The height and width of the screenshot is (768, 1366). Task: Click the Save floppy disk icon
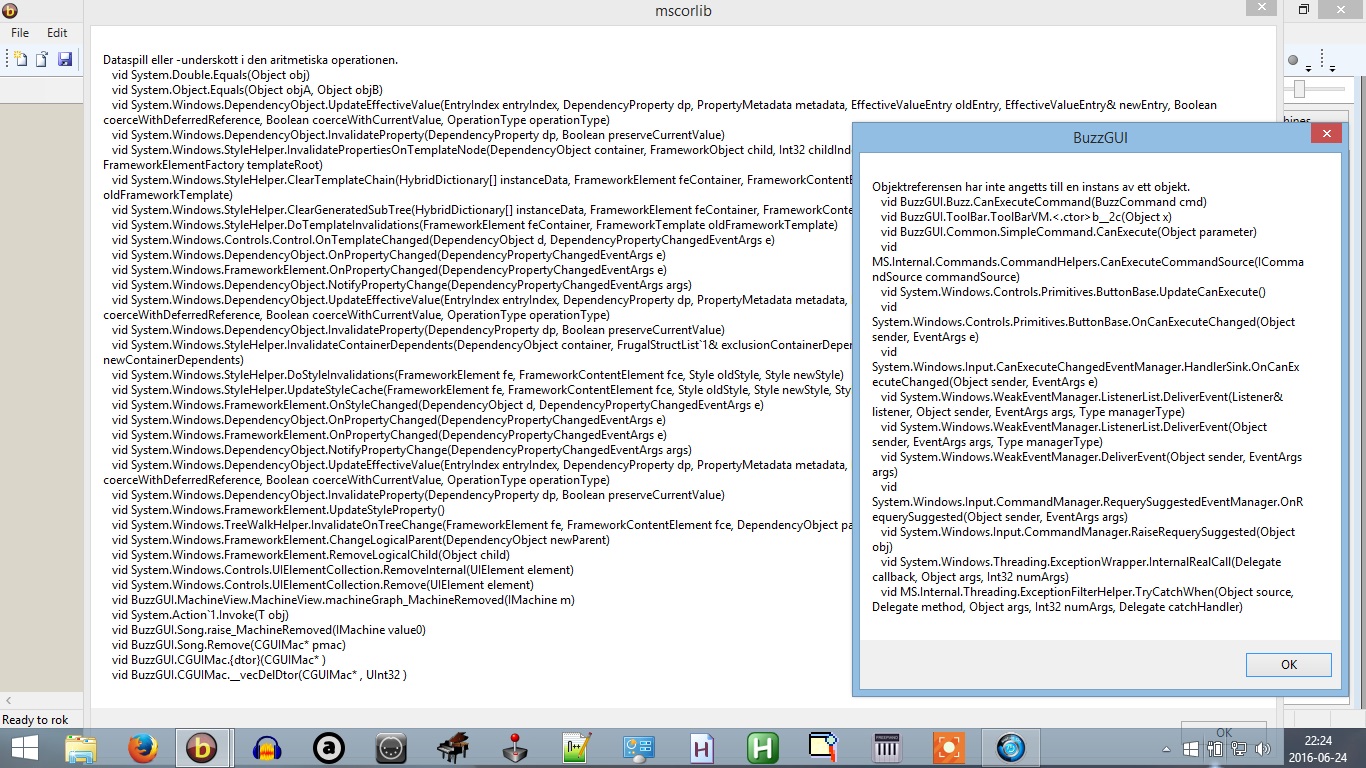click(x=65, y=59)
